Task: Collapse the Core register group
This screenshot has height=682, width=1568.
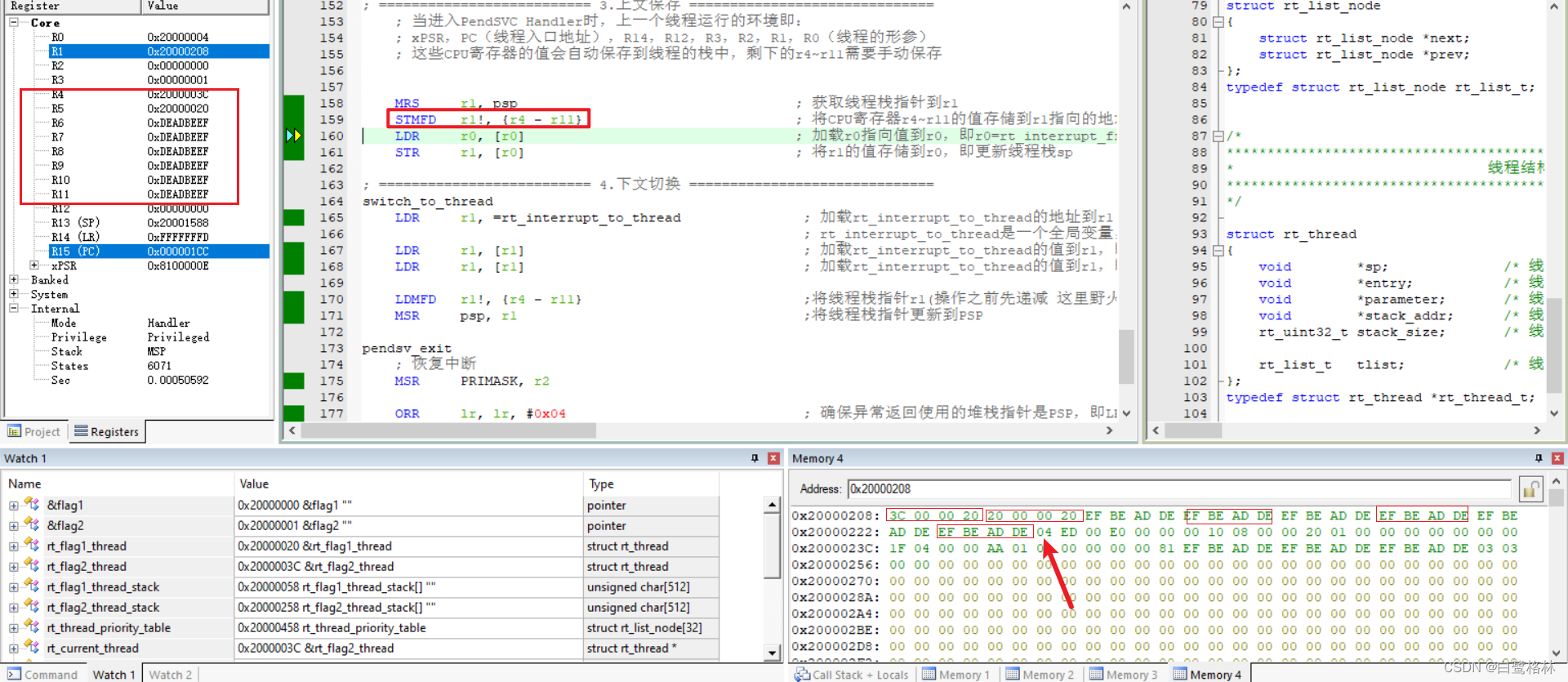Action: pyautogui.click(x=14, y=23)
